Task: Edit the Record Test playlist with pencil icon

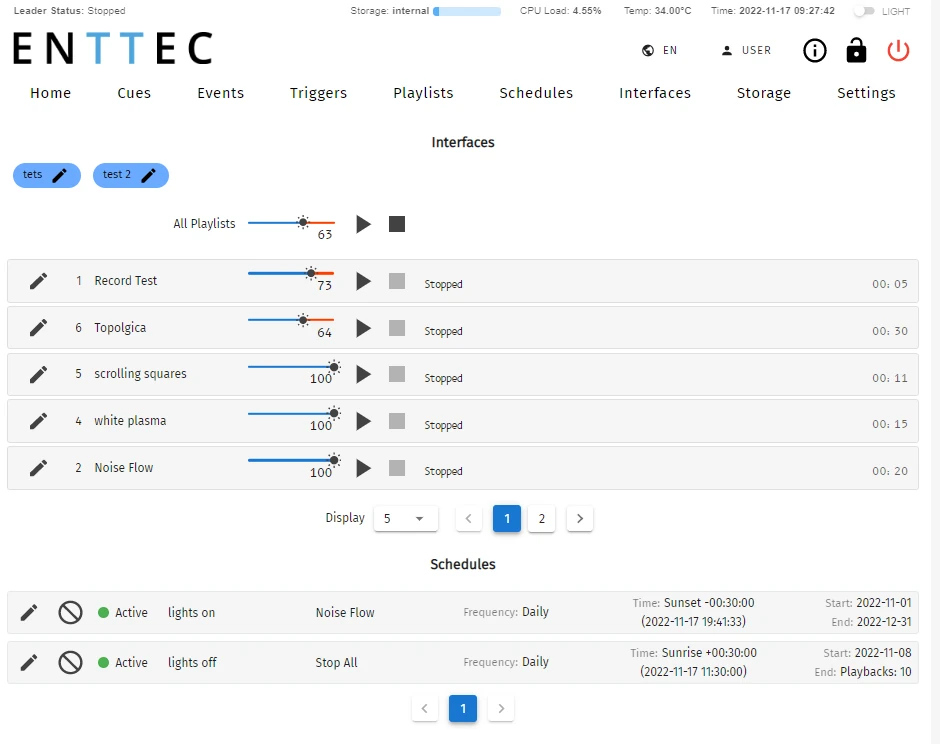Action: point(38,281)
